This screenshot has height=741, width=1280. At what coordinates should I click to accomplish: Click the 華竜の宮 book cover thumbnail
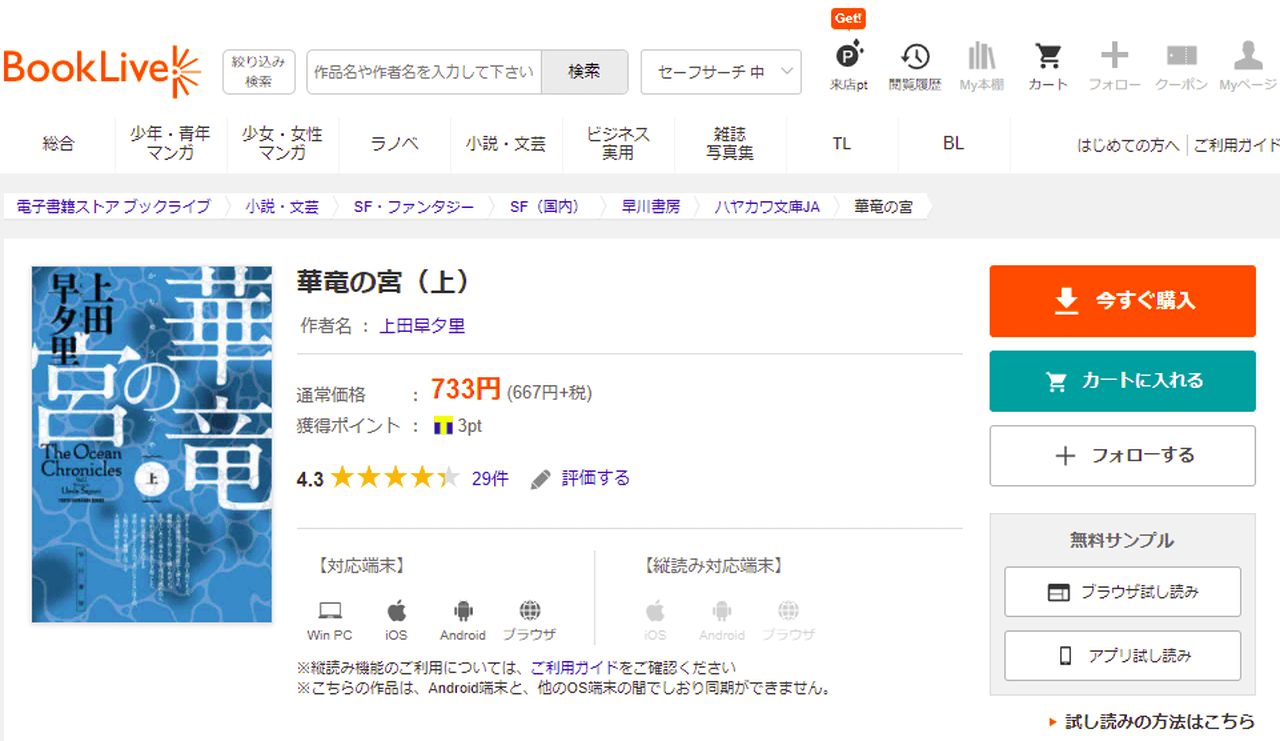pos(152,444)
